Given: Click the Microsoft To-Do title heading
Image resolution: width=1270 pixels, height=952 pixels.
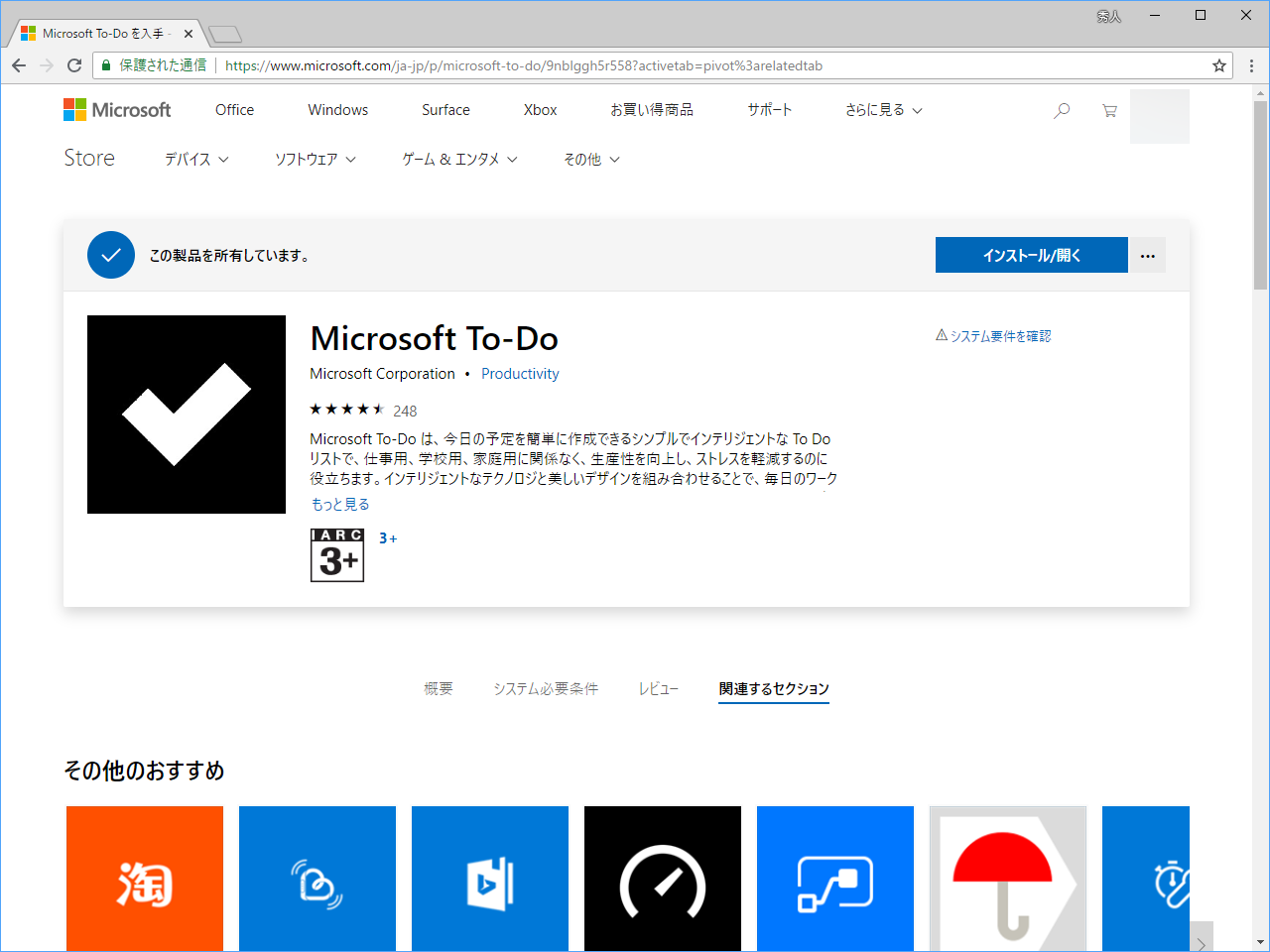Looking at the screenshot, I should click(x=434, y=338).
